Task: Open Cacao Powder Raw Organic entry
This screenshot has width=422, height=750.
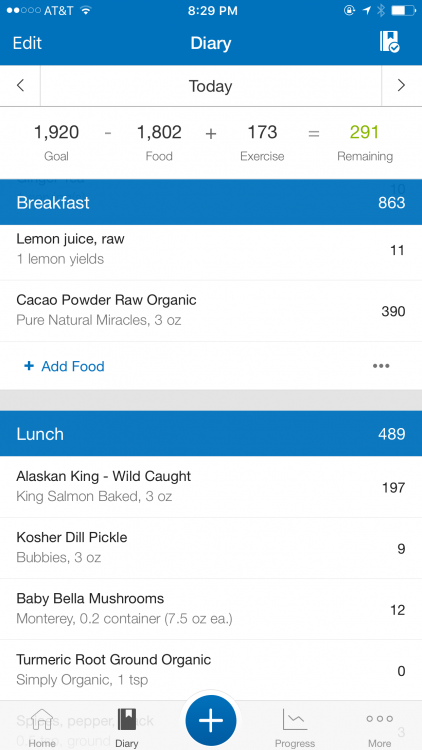Action: pyautogui.click(x=211, y=311)
